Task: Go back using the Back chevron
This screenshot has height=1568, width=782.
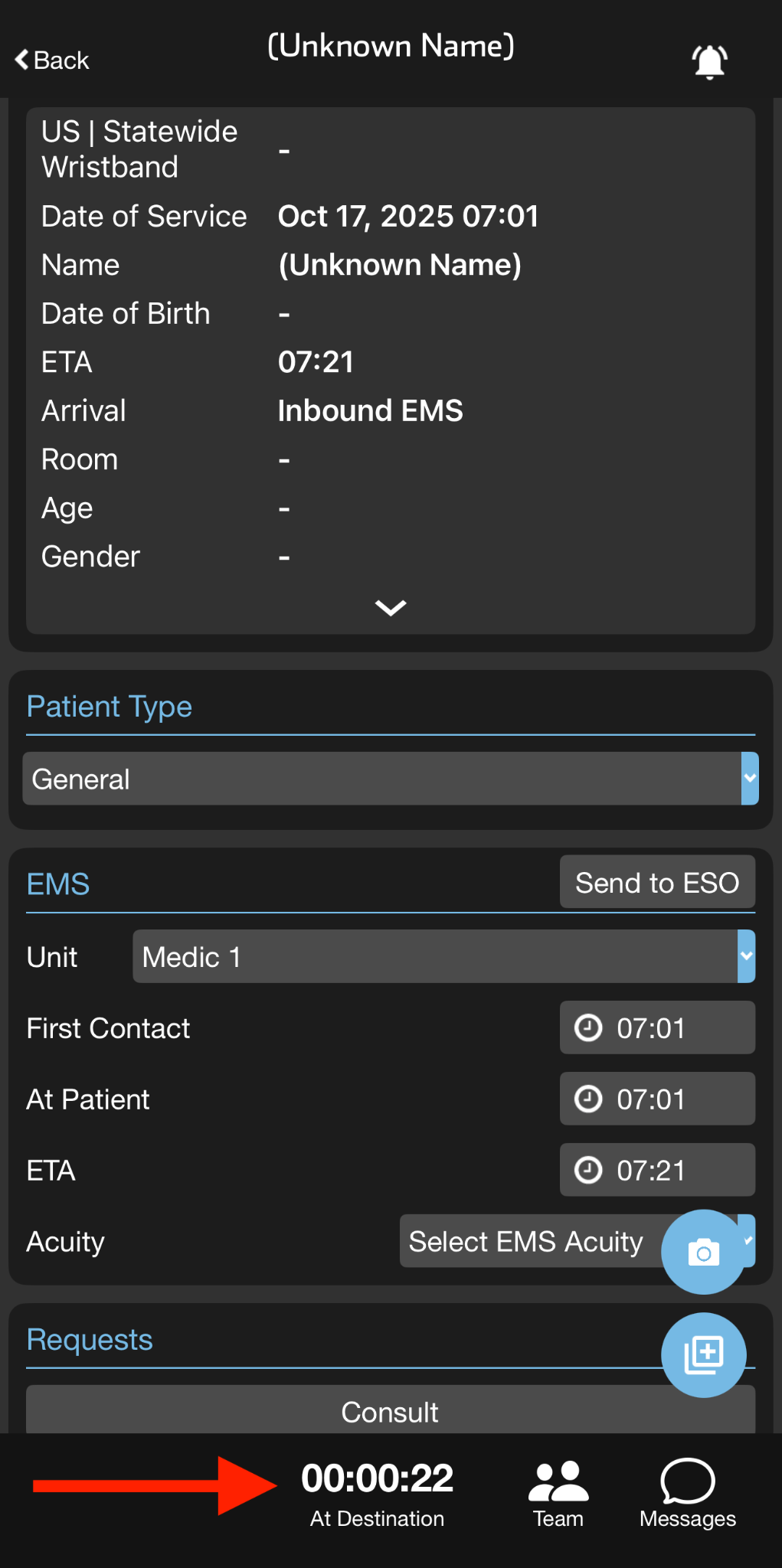Action: [52, 60]
